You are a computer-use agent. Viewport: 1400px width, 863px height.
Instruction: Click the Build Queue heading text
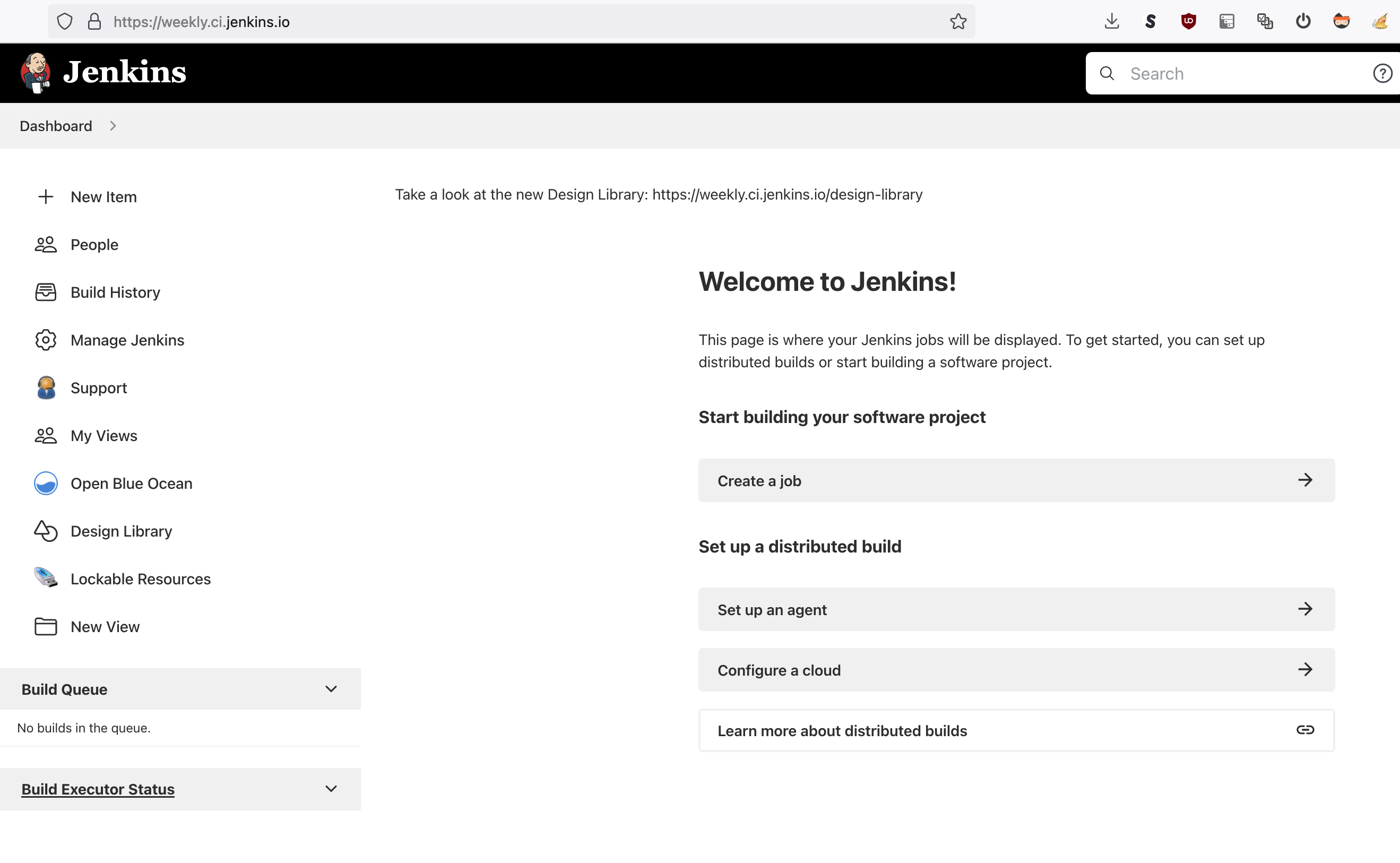click(x=65, y=689)
